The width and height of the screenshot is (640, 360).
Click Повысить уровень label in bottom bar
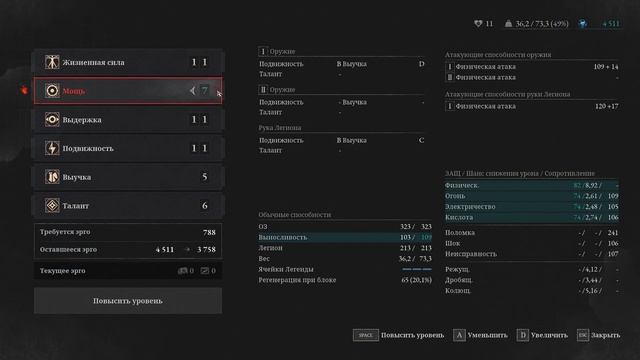pyautogui.click(x=412, y=335)
